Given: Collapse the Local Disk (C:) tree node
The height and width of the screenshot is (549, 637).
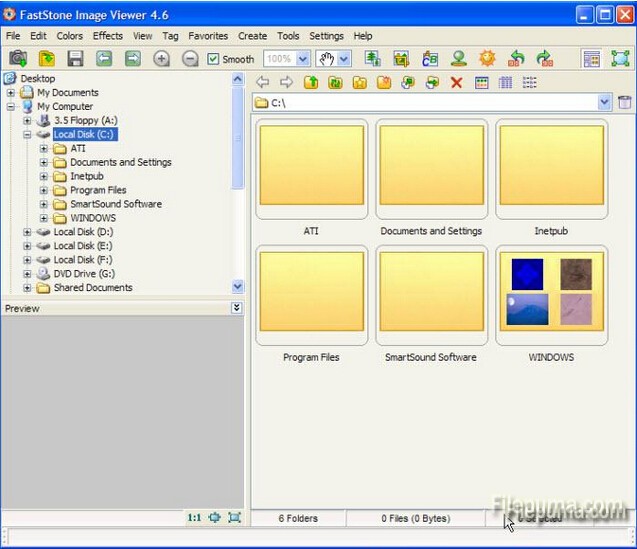Looking at the screenshot, I should [28, 134].
